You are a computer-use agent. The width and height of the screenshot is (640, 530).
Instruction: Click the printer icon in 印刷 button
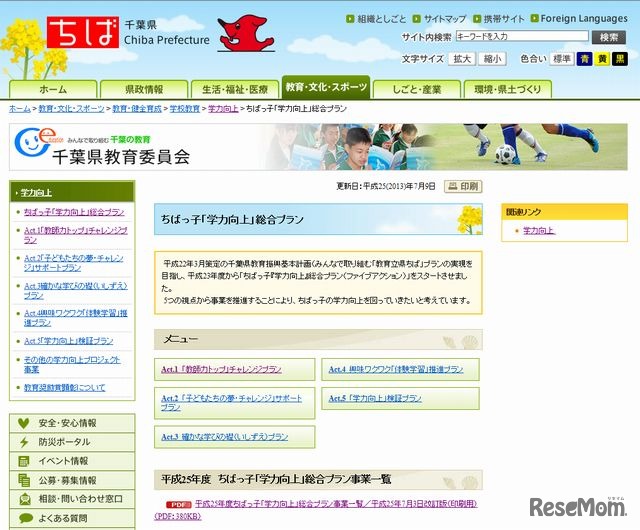click(453, 186)
